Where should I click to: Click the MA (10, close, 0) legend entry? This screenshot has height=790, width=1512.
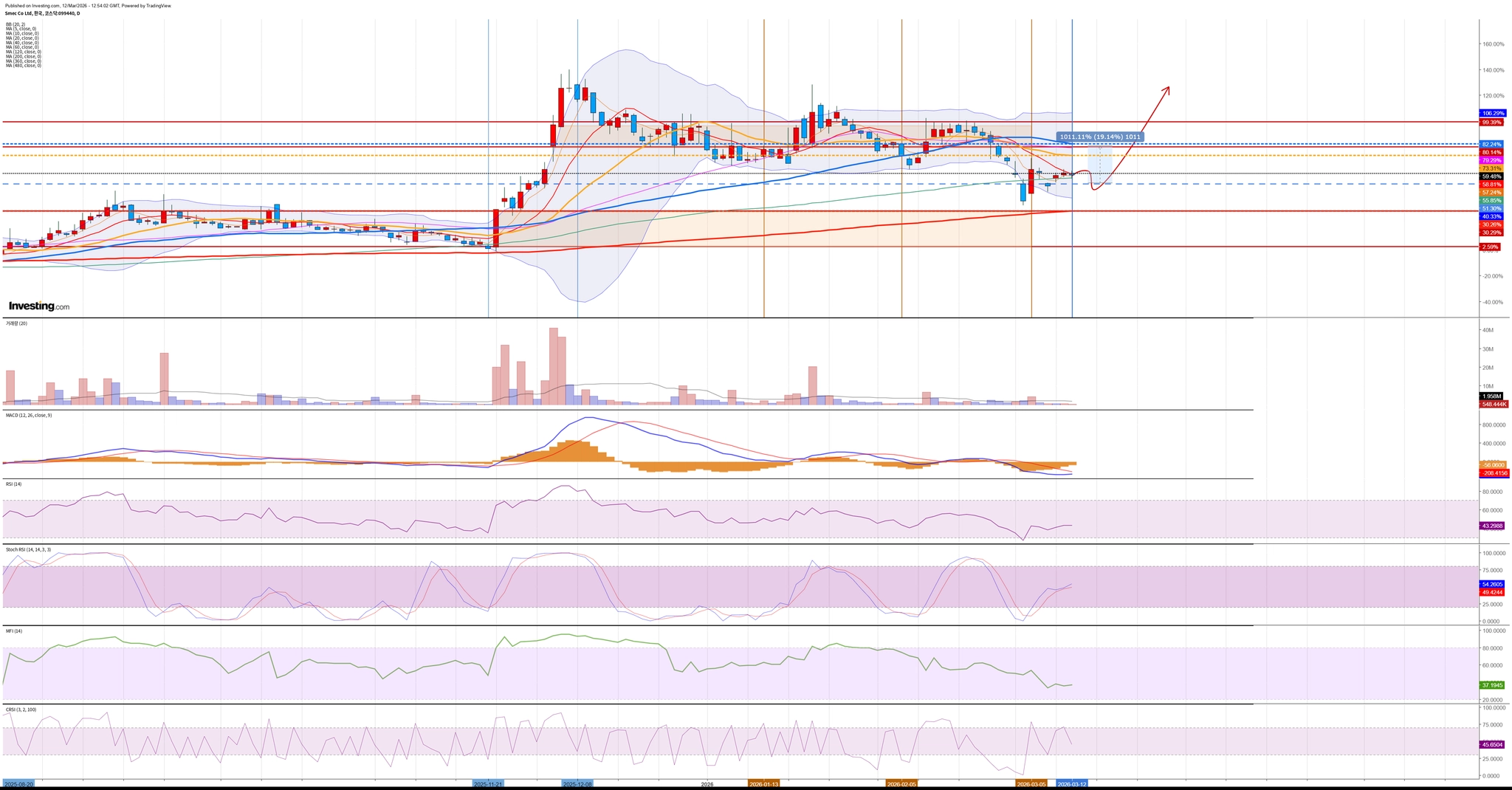click(23, 33)
